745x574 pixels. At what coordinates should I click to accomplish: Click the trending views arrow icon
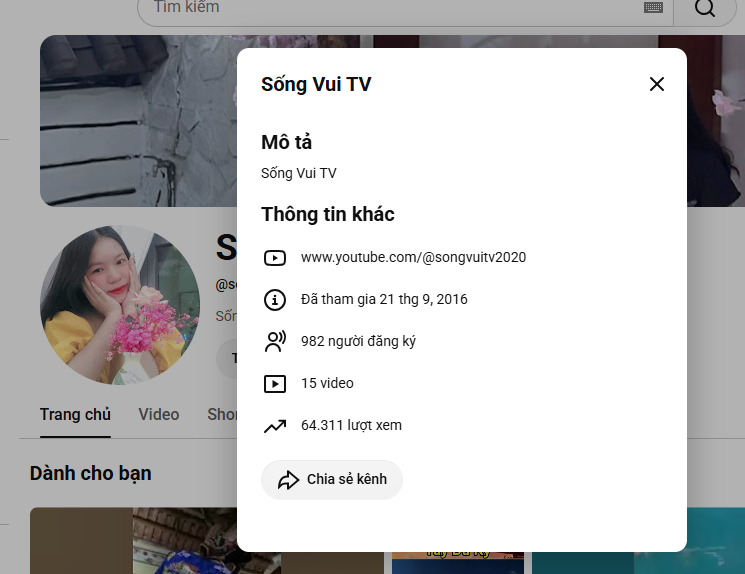[x=275, y=426]
